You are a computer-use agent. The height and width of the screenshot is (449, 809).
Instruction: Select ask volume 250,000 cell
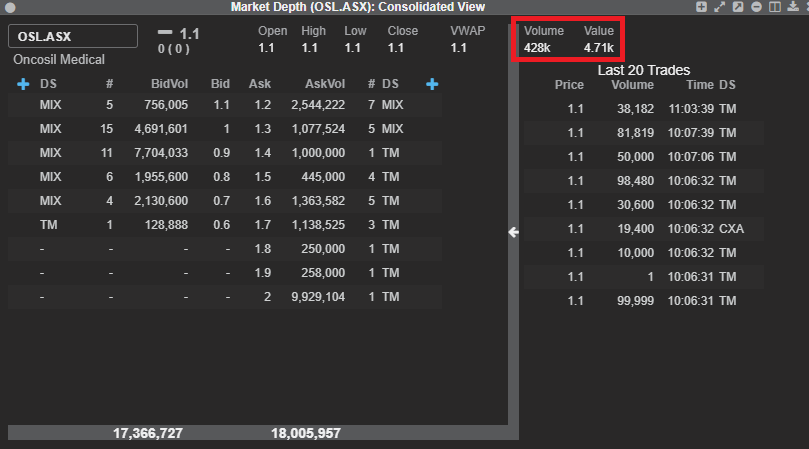(323, 249)
